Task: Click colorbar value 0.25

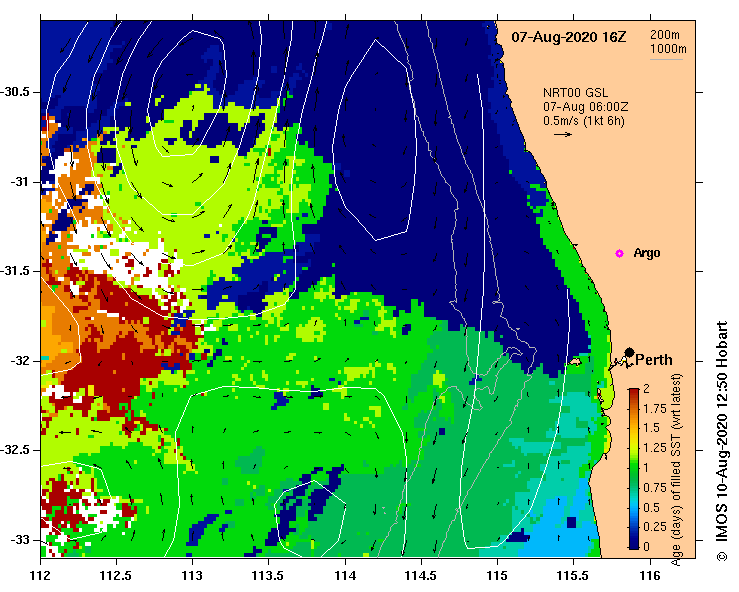Action: (x=655, y=527)
